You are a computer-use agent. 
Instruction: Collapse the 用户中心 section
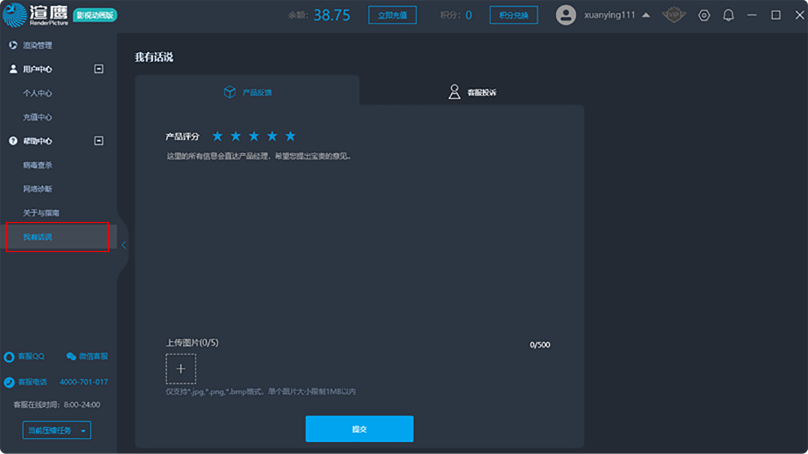point(99,69)
